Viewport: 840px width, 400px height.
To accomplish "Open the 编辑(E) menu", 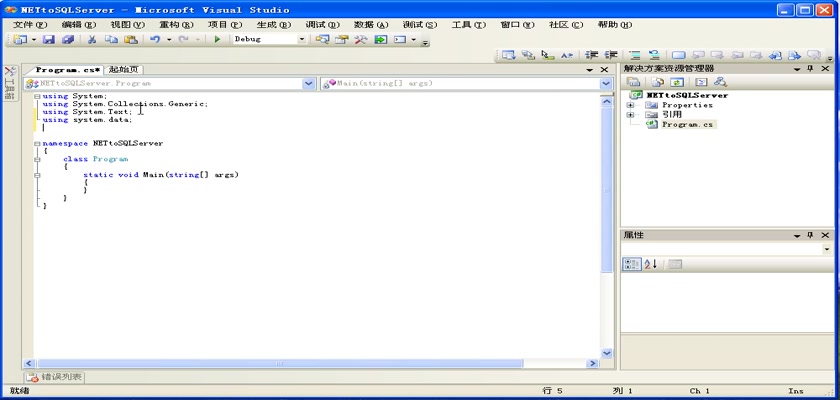I will (79, 25).
